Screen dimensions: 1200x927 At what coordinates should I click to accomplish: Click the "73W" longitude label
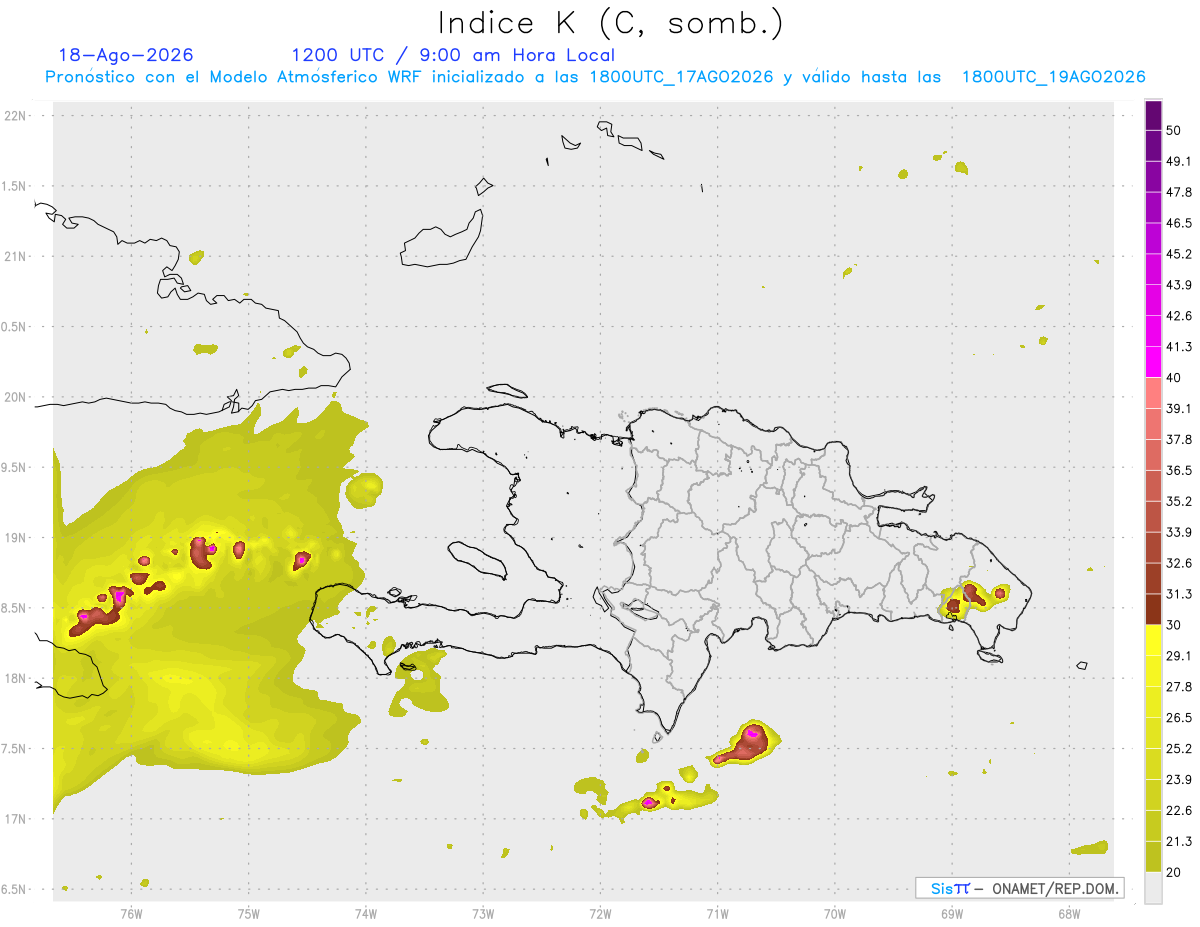click(483, 913)
